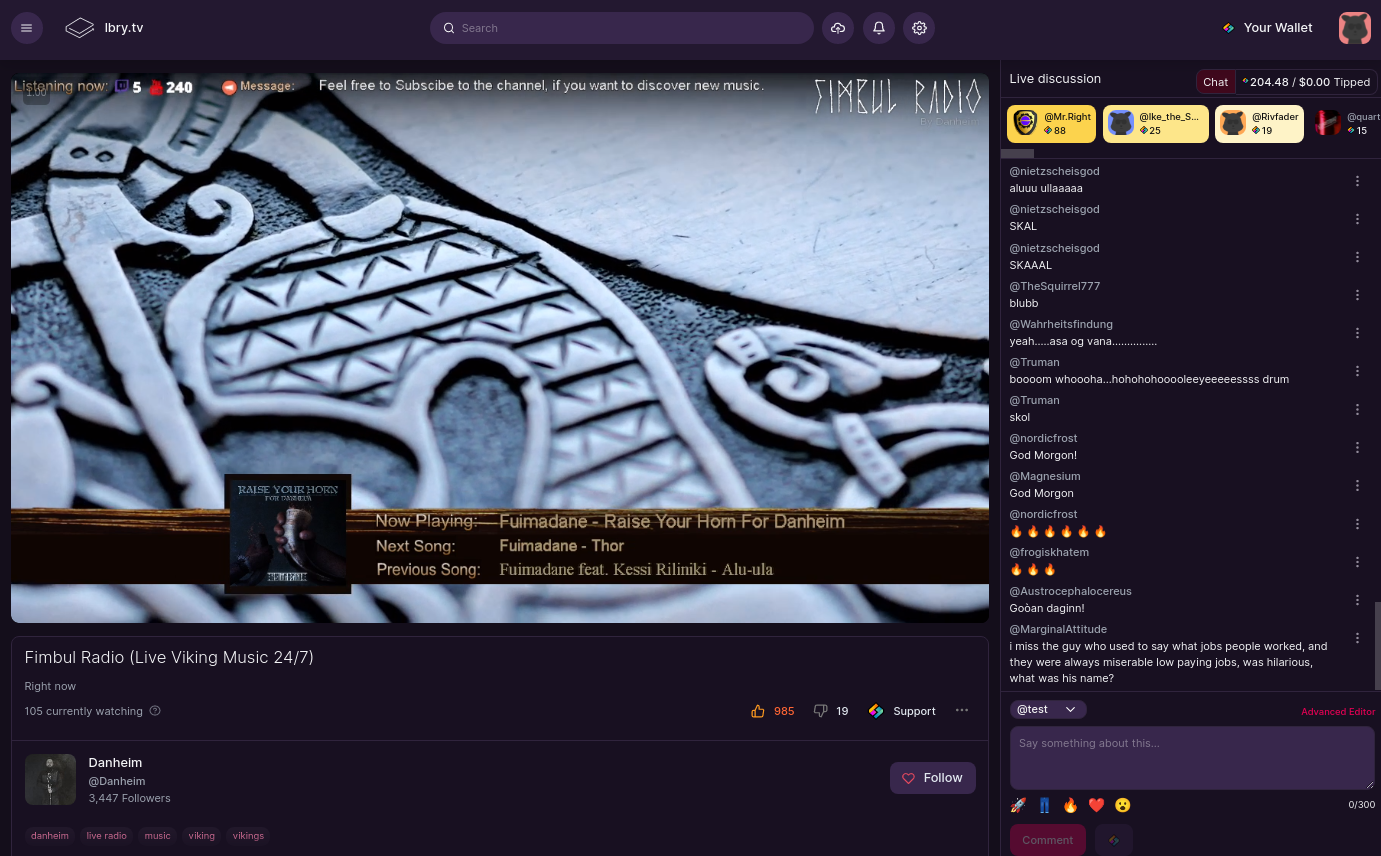This screenshot has height=856, width=1381.
Task: Open the settings gear menu
Action: [x=920, y=28]
